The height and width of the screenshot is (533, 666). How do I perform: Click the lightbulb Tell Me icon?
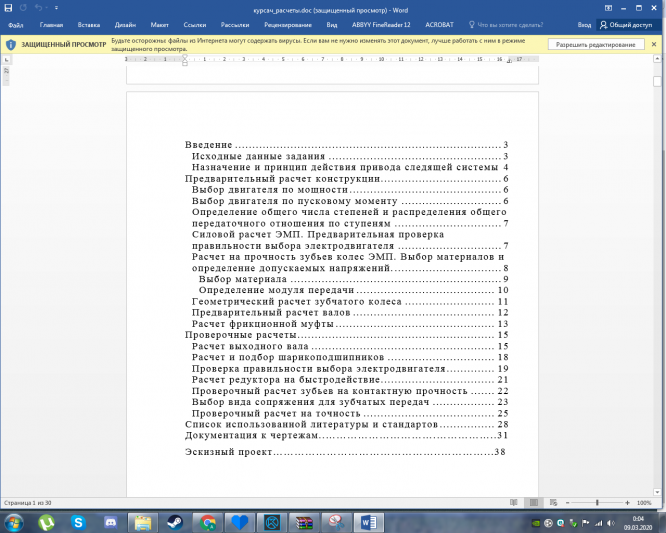pos(471,25)
